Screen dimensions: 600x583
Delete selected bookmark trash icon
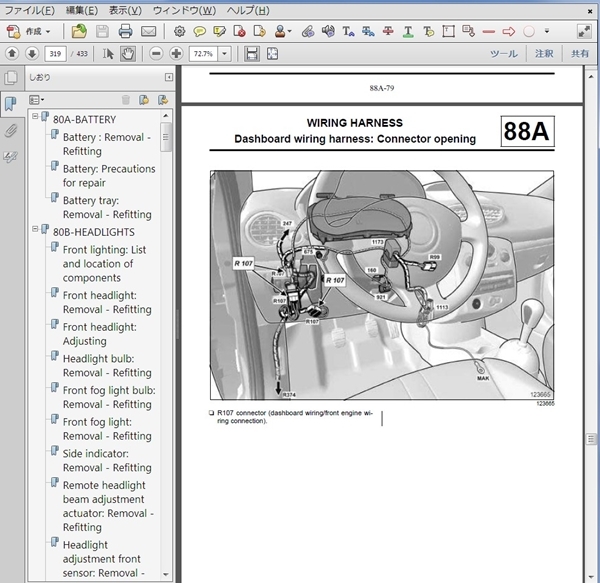point(126,100)
